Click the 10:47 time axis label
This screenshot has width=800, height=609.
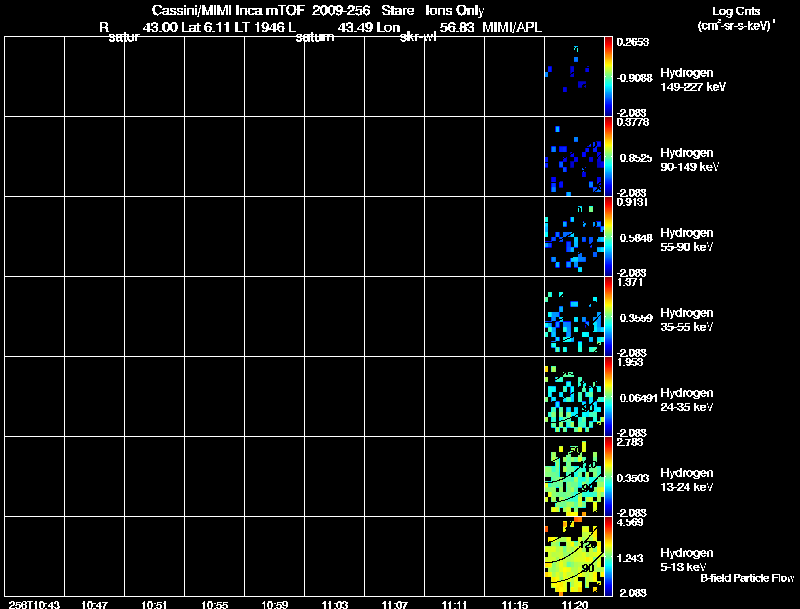click(94, 604)
